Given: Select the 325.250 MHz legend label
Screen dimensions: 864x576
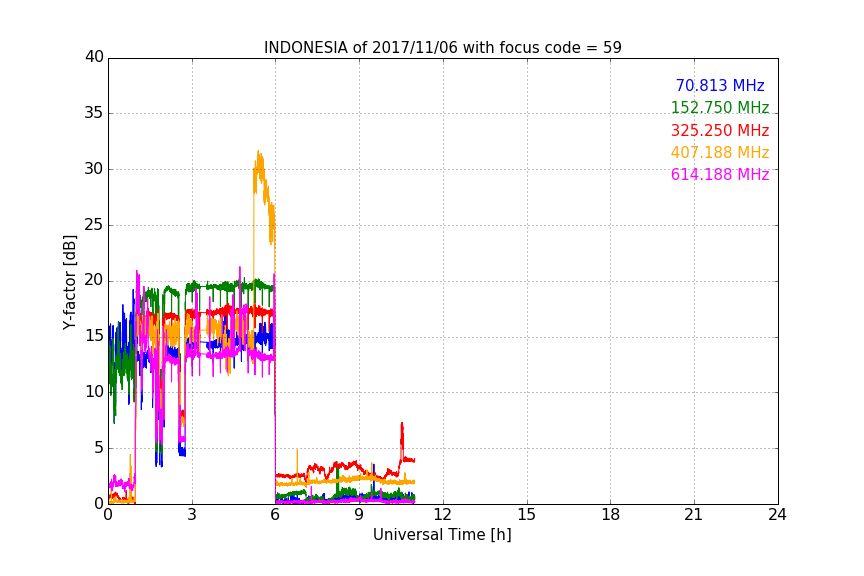Looking at the screenshot, I should 720,130.
